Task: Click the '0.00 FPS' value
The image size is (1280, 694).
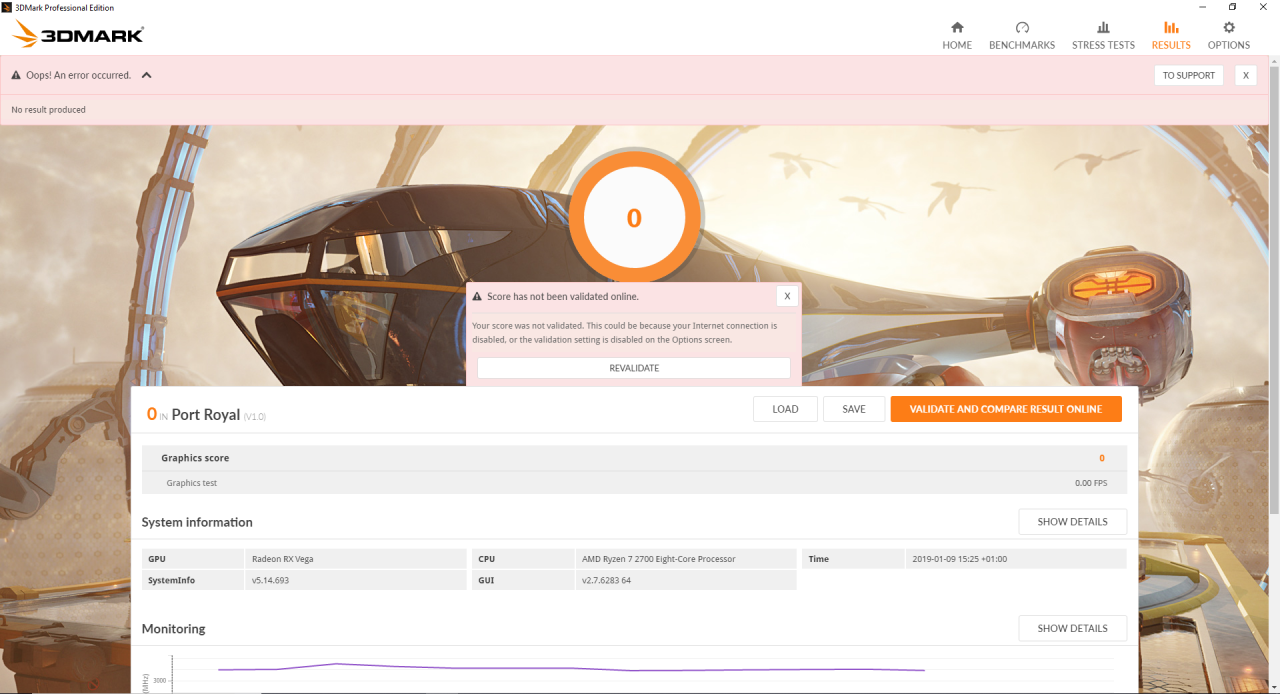Action: click(x=1091, y=483)
